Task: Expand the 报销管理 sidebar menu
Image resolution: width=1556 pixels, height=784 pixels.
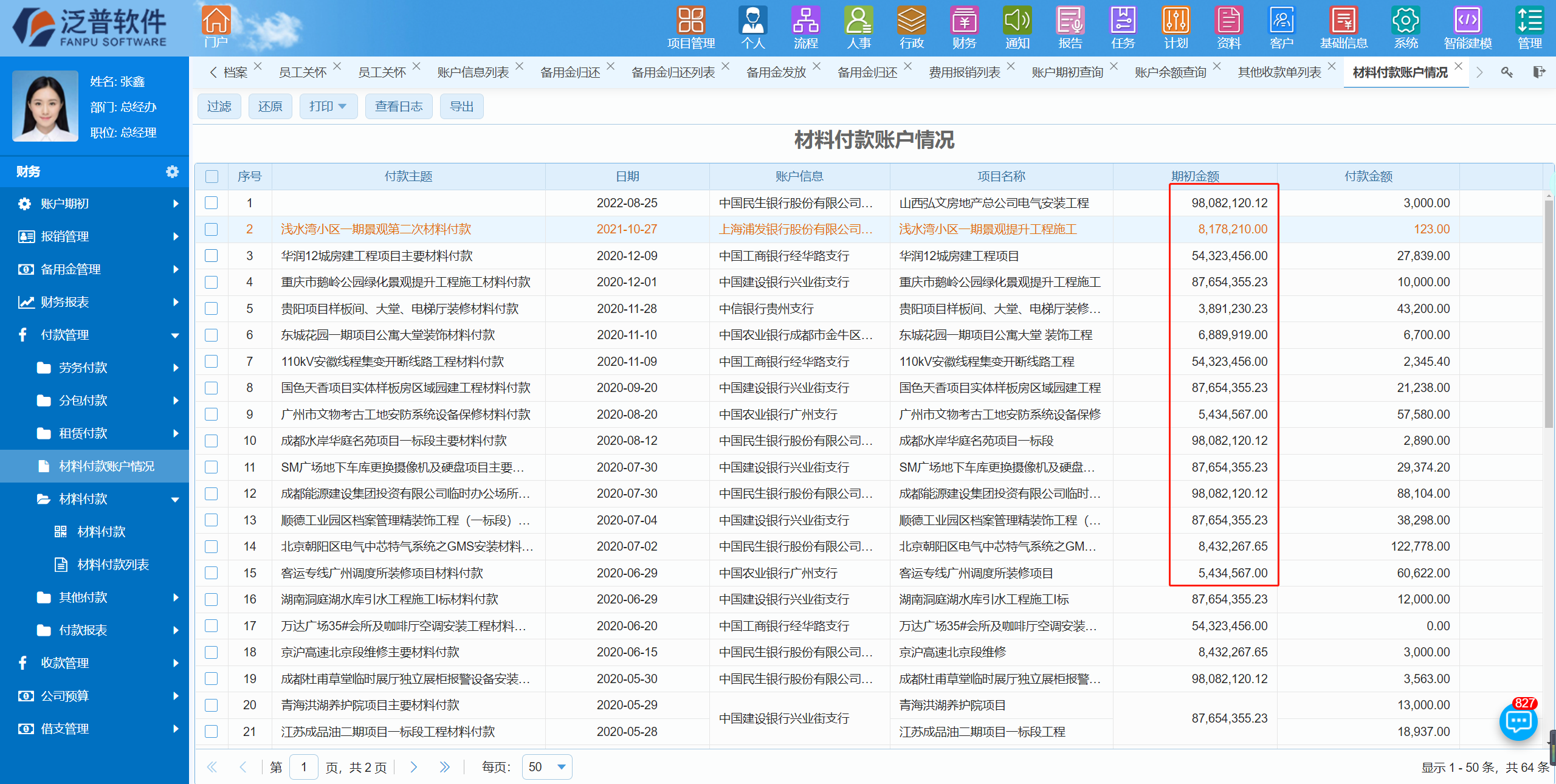Action: 94,236
